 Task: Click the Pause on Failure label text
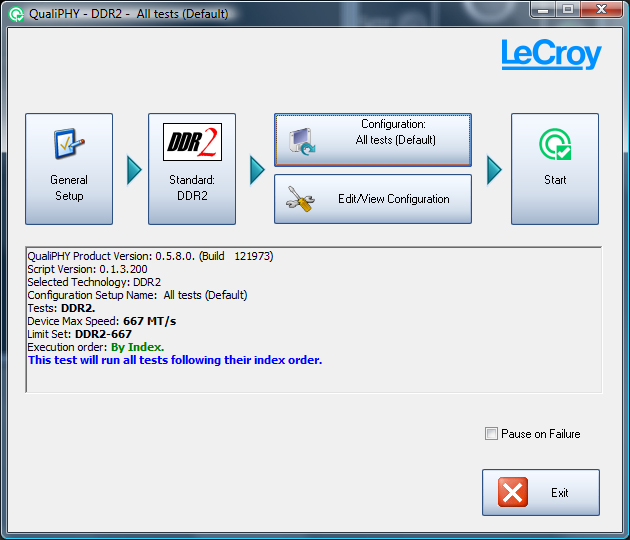540,434
